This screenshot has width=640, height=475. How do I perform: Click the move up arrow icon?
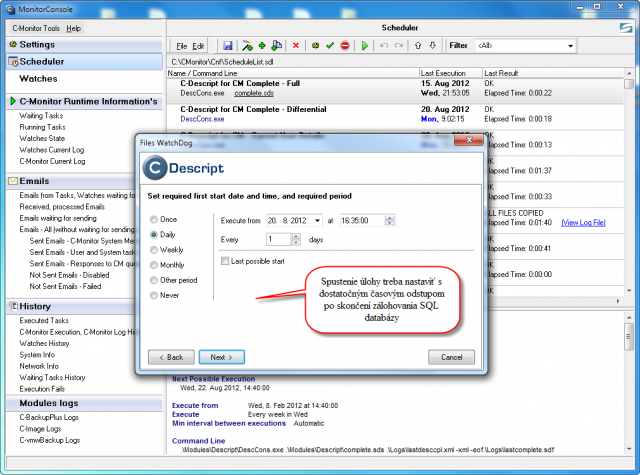pyautogui.click(x=418, y=46)
